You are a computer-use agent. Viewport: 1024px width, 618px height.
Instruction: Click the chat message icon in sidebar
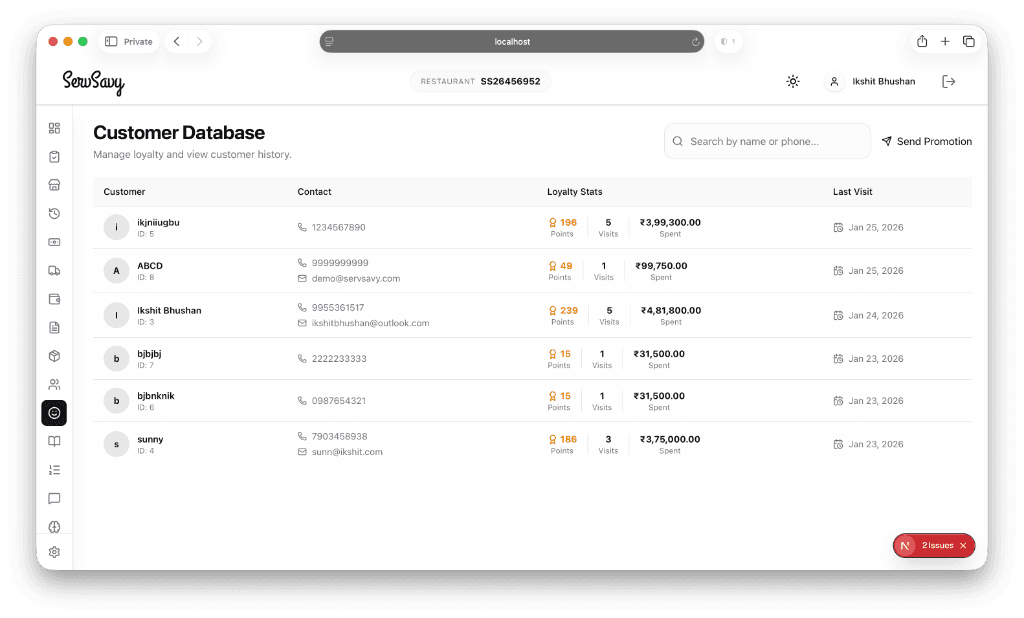[54, 498]
